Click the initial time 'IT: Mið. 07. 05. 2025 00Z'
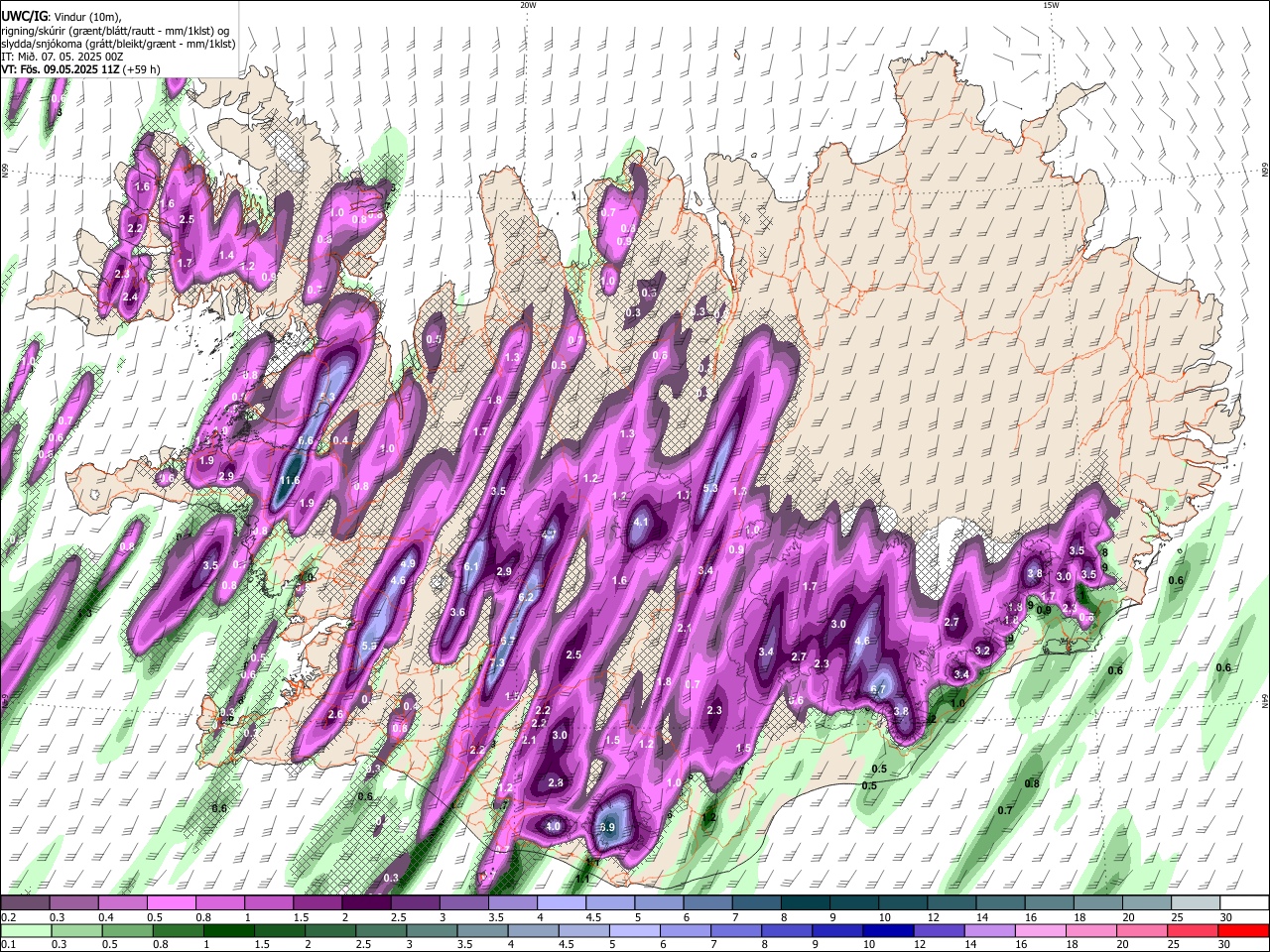 point(63,57)
